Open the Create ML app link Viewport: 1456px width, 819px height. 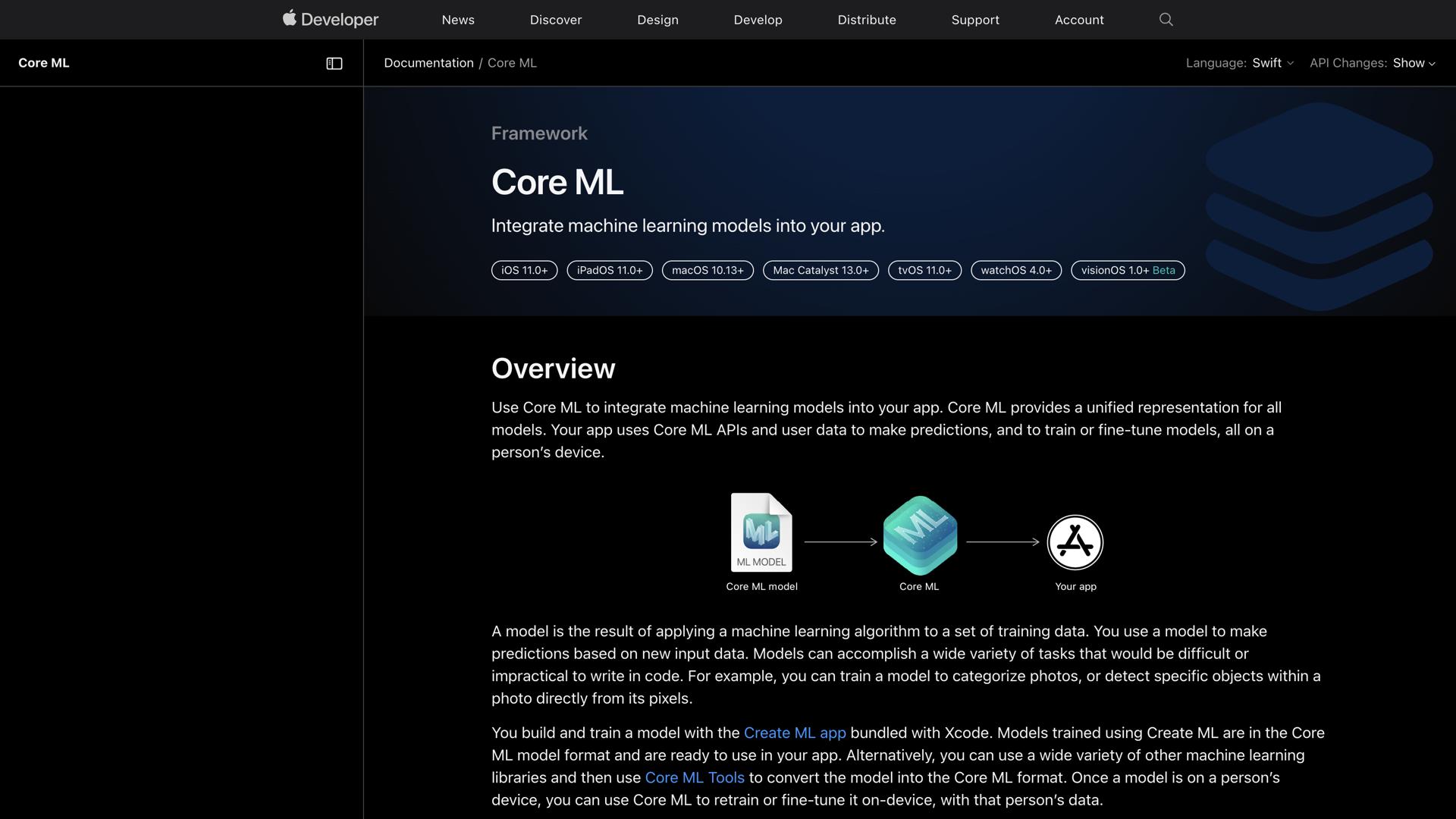(x=794, y=733)
